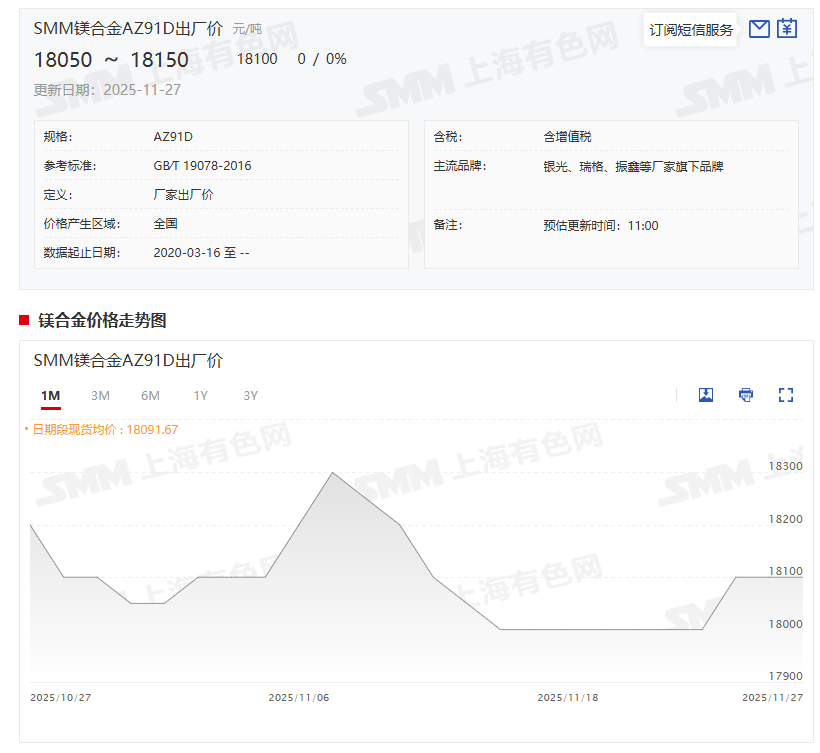Image resolution: width=820 pixels, height=753 pixels.
Task: Open the yen calendar price icon
Action: tap(787, 29)
